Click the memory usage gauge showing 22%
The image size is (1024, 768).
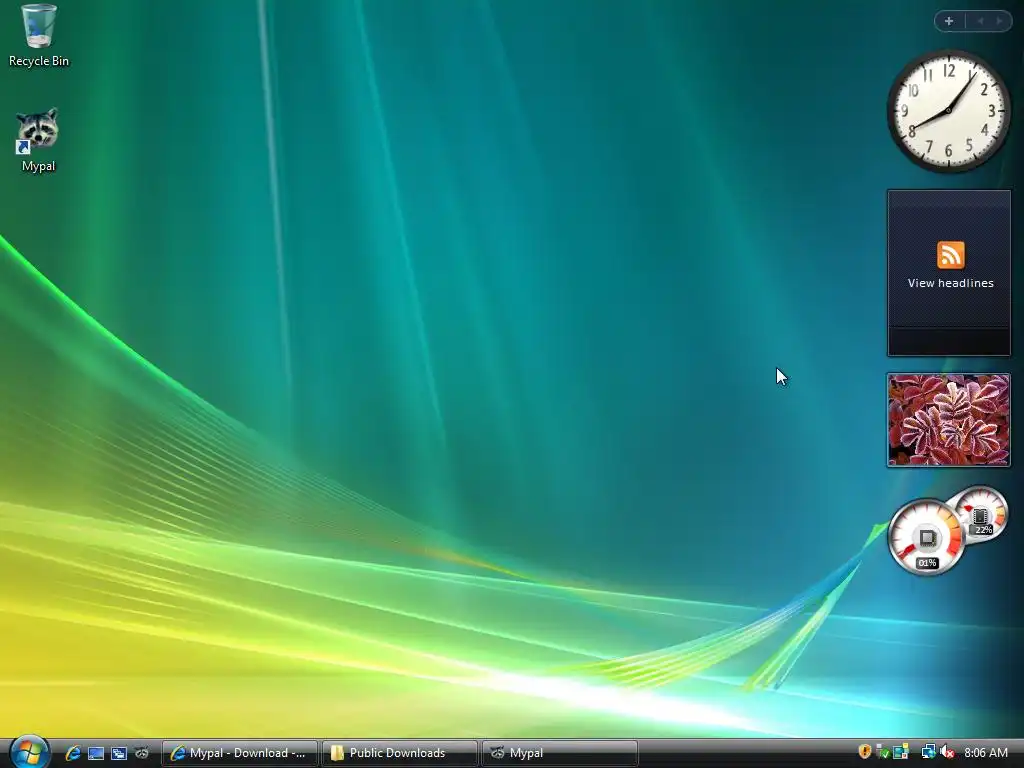[x=981, y=514]
